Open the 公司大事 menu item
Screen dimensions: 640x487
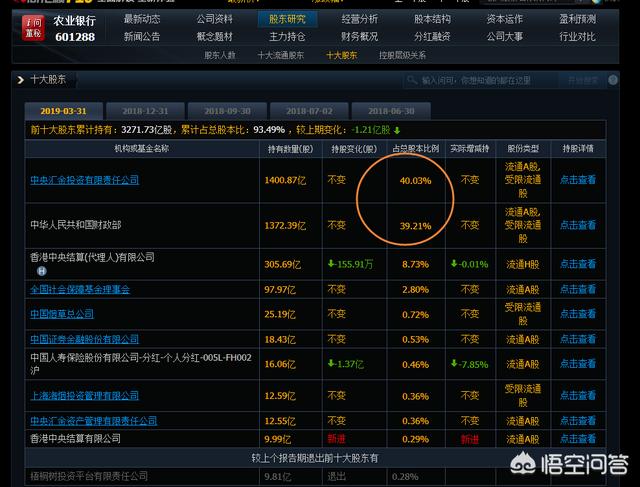(504, 37)
